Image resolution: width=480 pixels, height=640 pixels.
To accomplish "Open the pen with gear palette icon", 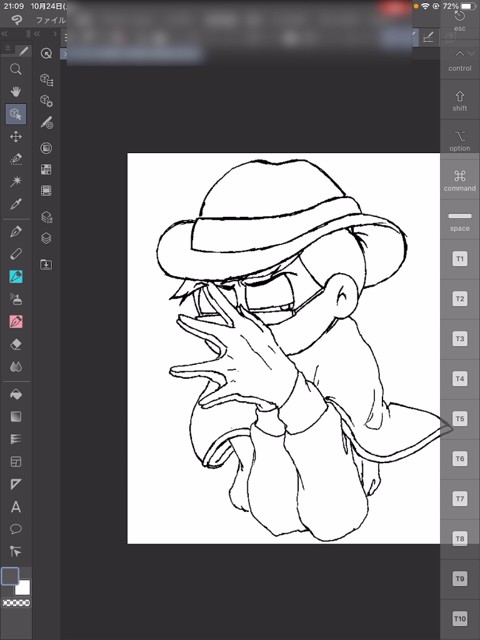I will (x=47, y=123).
